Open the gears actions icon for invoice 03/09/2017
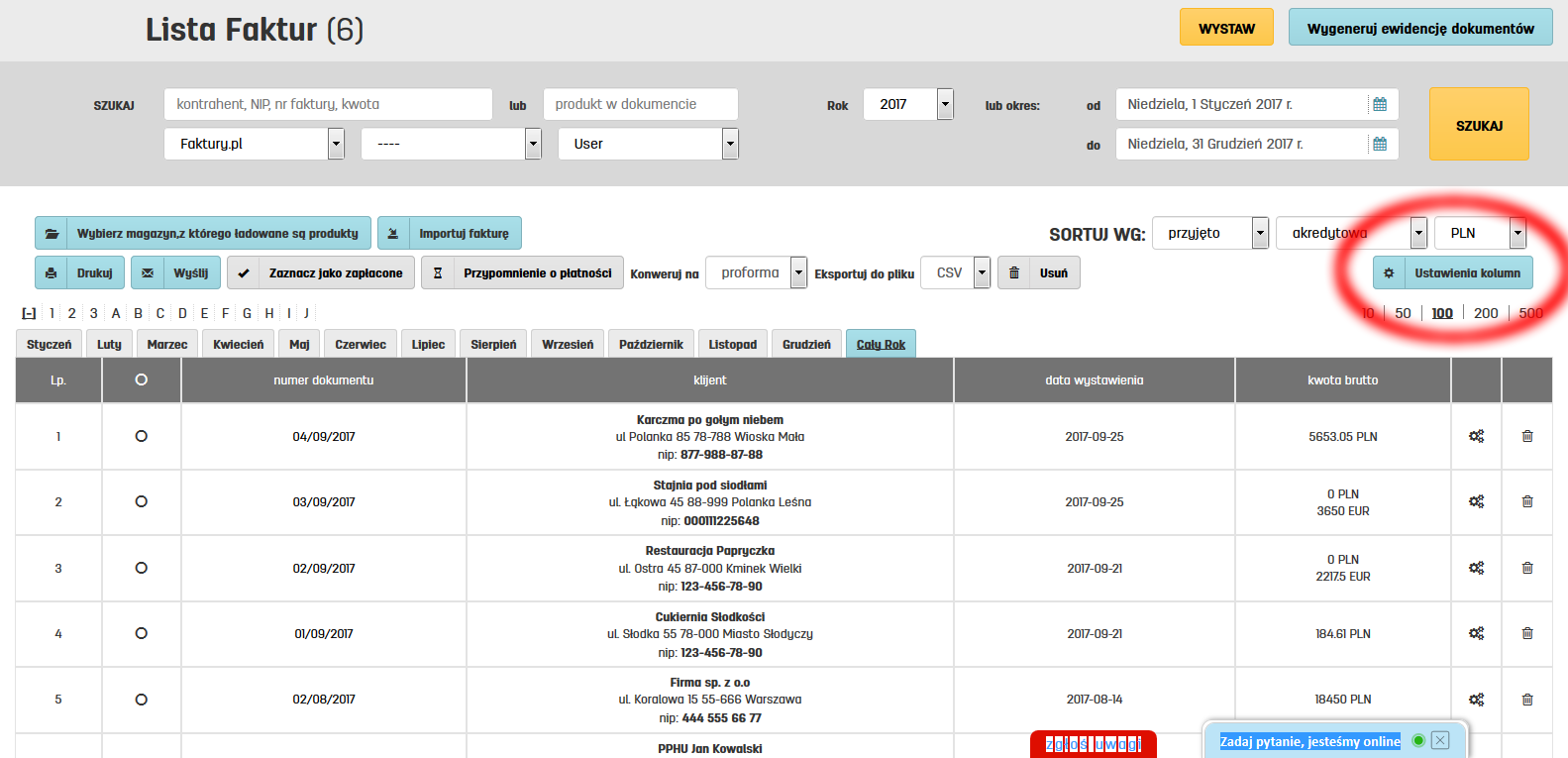 click(x=1476, y=501)
